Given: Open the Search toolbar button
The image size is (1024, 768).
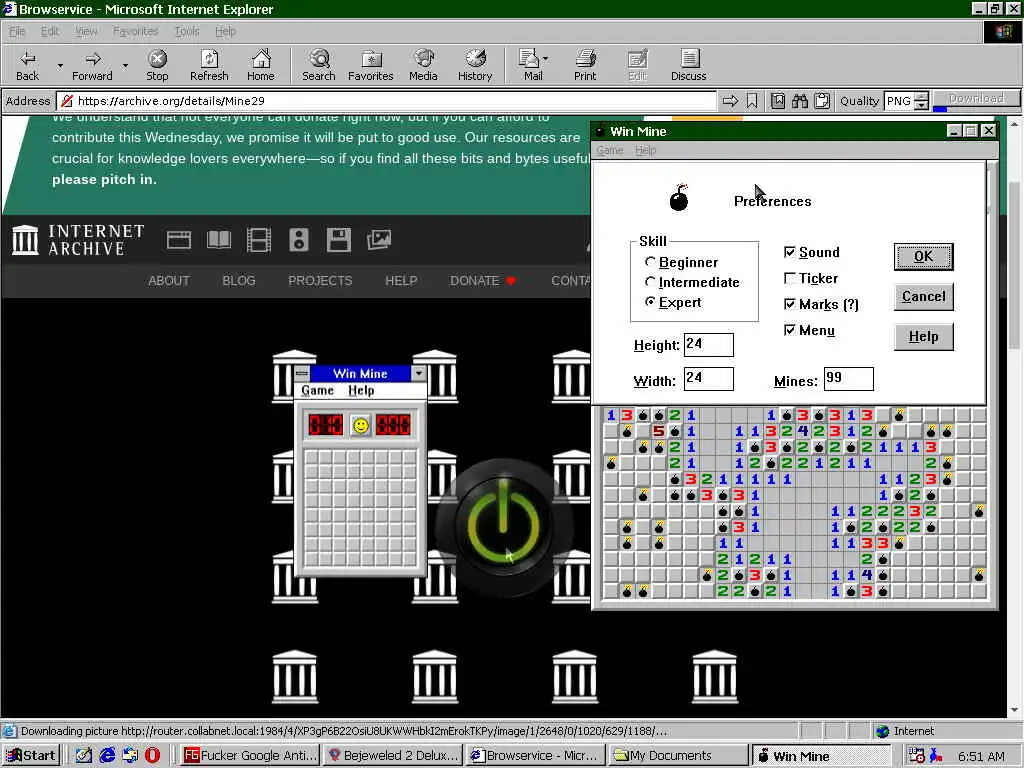Looking at the screenshot, I should (x=319, y=65).
